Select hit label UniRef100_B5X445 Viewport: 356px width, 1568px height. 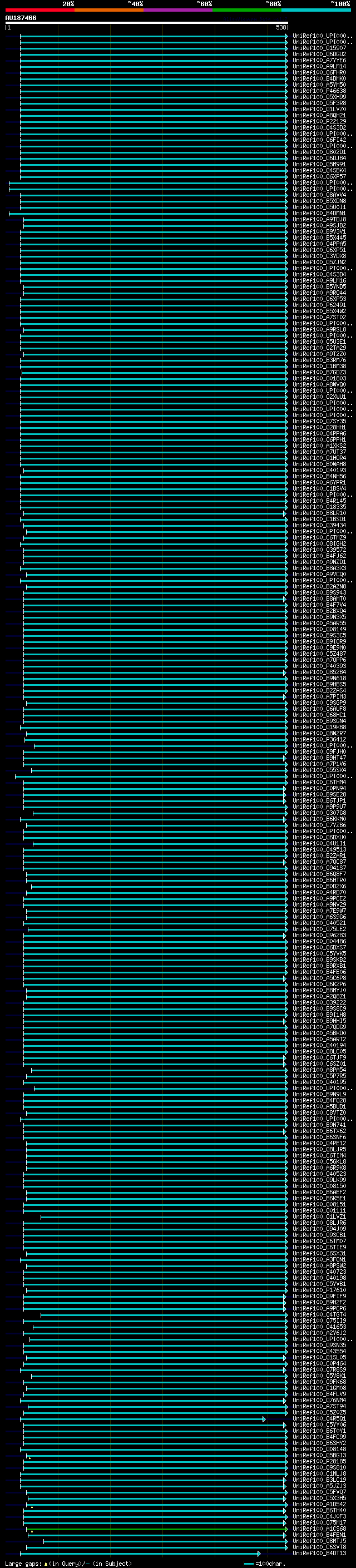point(319,238)
